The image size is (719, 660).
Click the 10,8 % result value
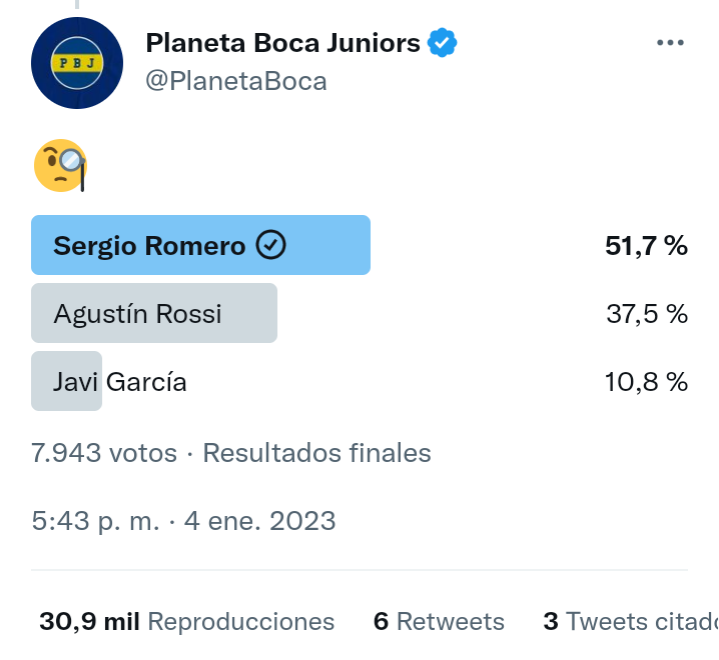coord(646,382)
